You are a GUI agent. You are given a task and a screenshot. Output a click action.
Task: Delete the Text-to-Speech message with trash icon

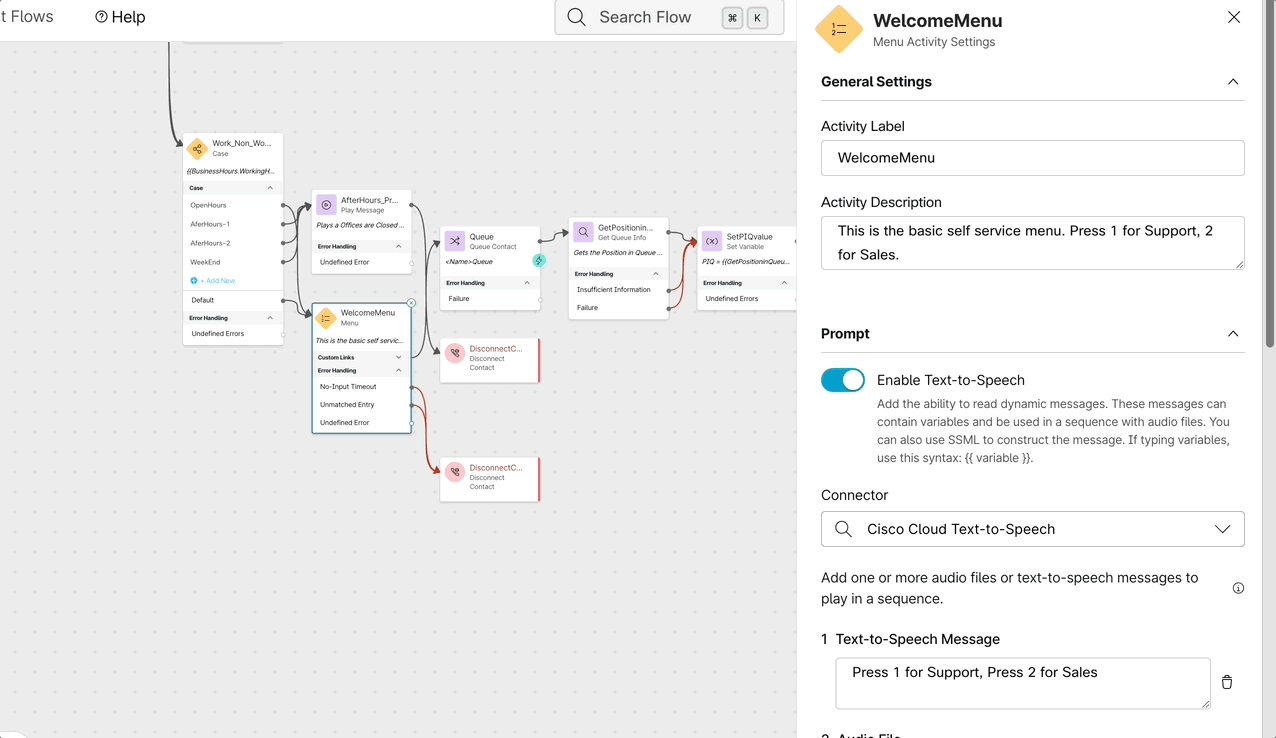tap(1227, 682)
